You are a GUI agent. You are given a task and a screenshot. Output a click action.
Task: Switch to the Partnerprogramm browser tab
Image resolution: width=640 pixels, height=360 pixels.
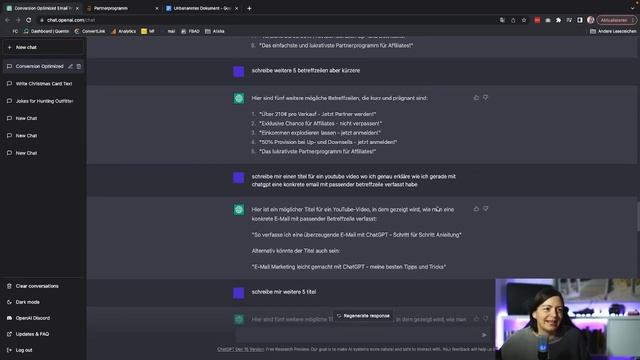tap(121, 8)
